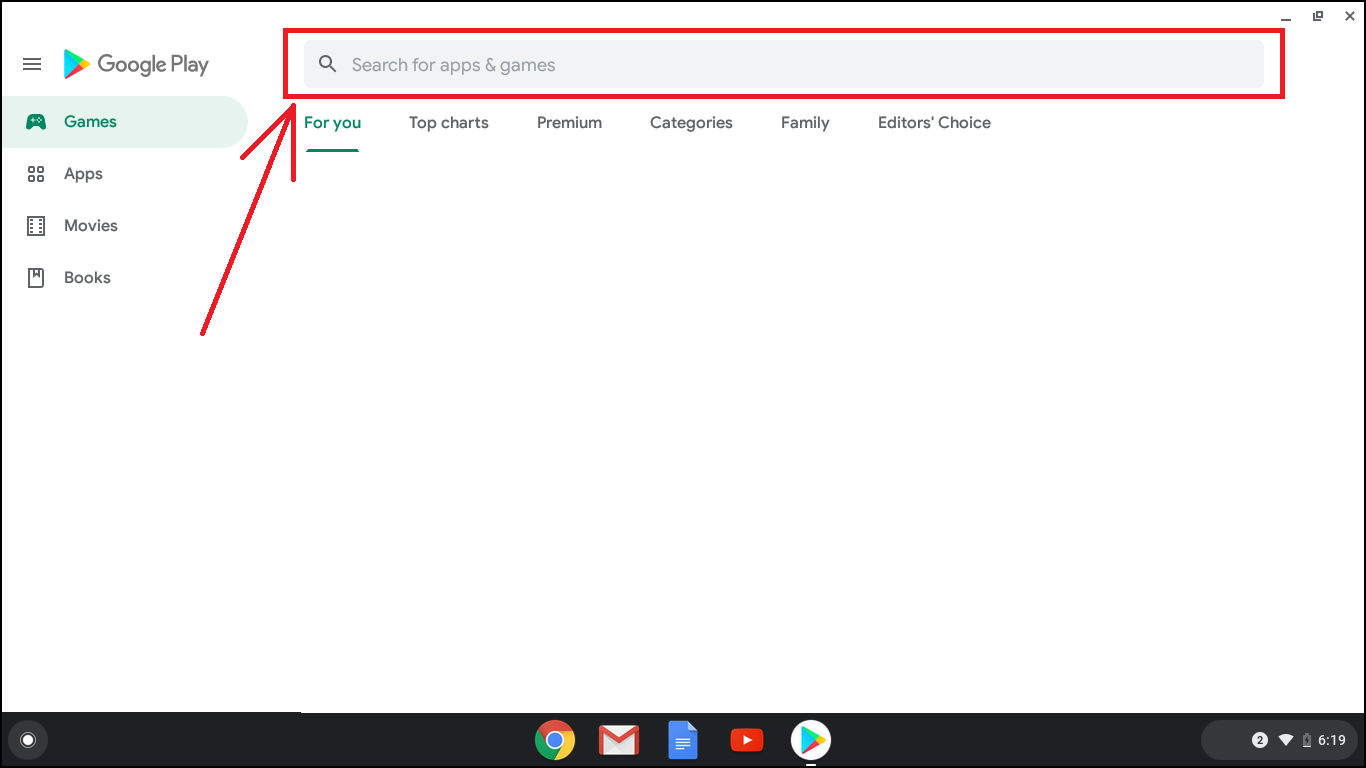Click the search magnifier icon

click(x=327, y=64)
